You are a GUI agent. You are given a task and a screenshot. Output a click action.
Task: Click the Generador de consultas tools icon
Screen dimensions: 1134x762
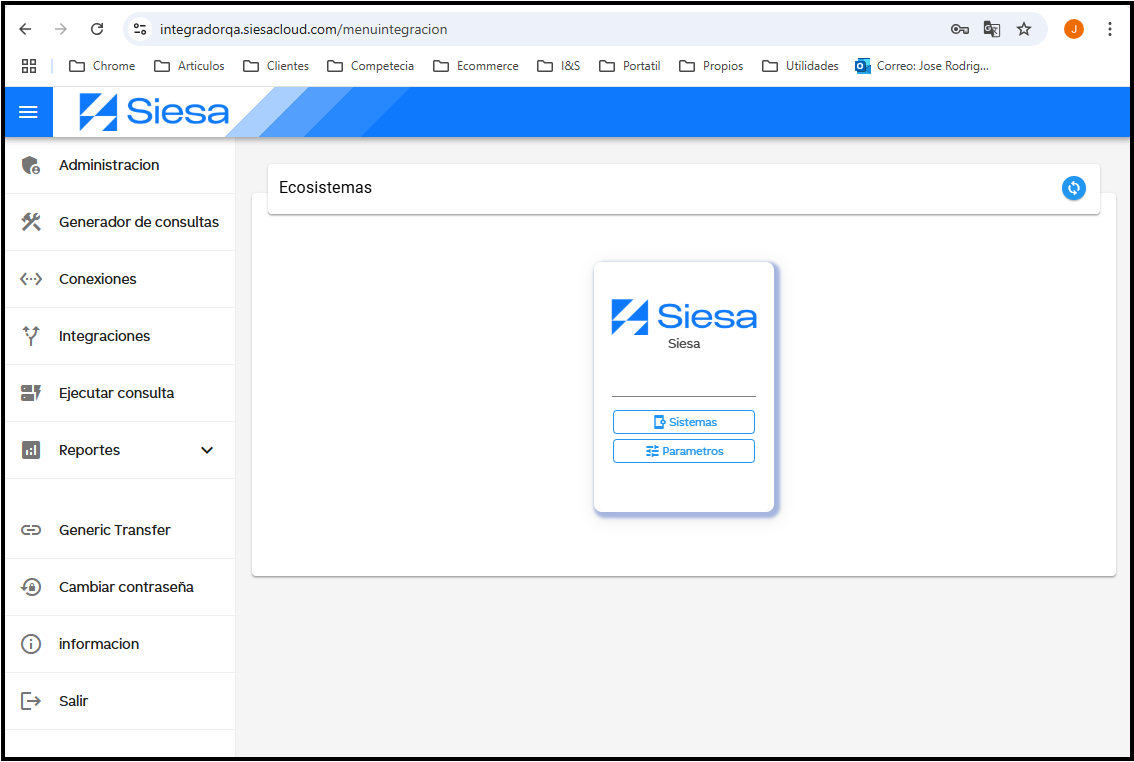point(31,222)
